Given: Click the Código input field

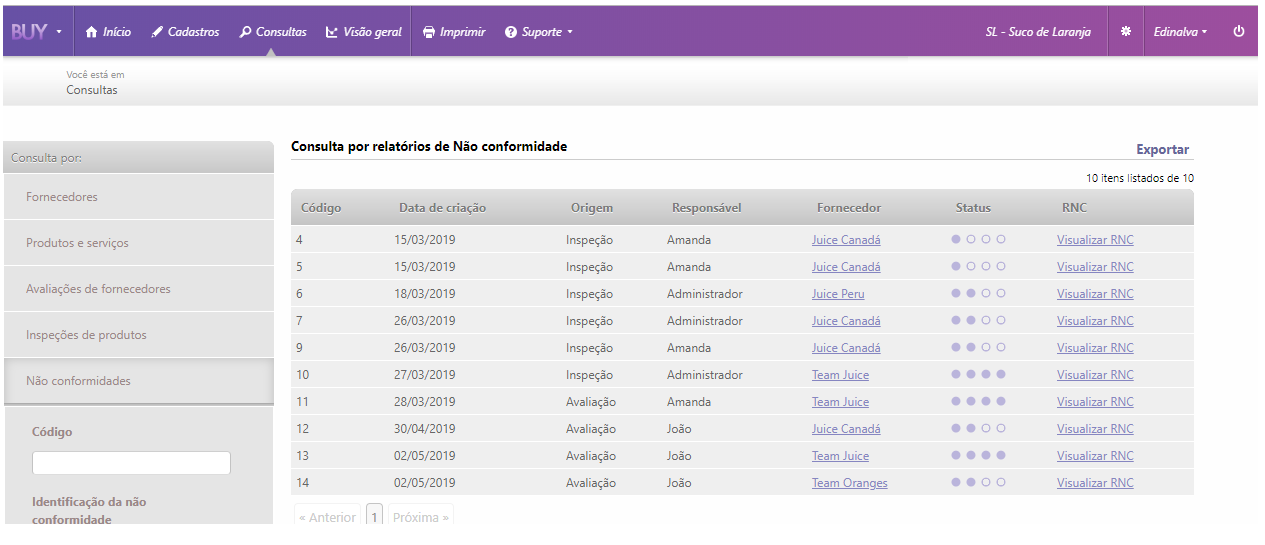Looking at the screenshot, I should [131, 463].
